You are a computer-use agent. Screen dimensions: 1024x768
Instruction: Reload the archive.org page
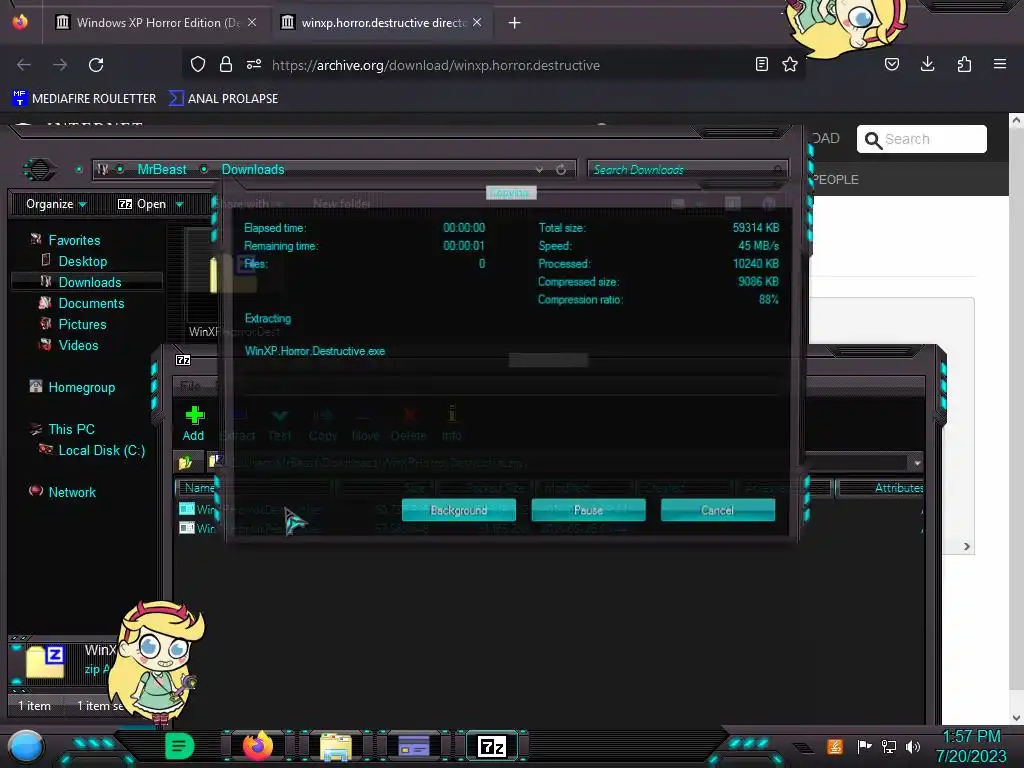point(96,65)
